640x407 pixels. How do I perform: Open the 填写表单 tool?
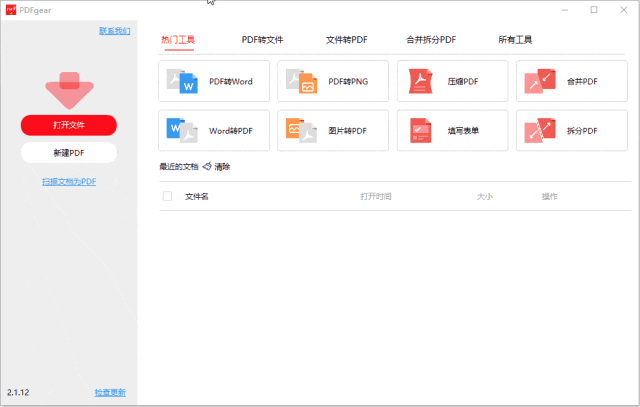click(452, 130)
